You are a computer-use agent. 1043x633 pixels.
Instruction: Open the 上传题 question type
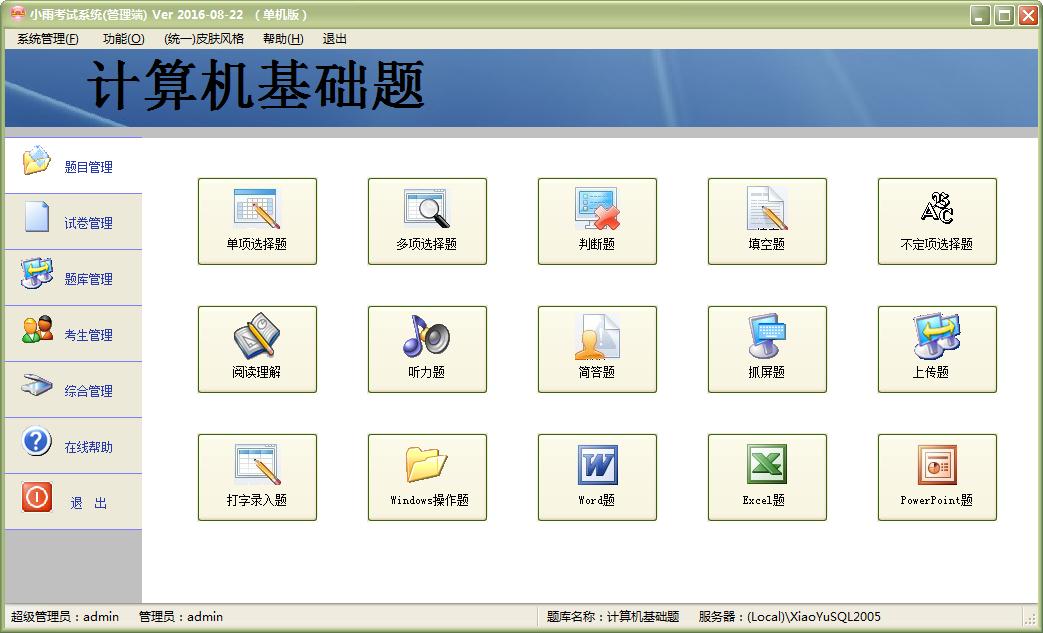click(937, 349)
